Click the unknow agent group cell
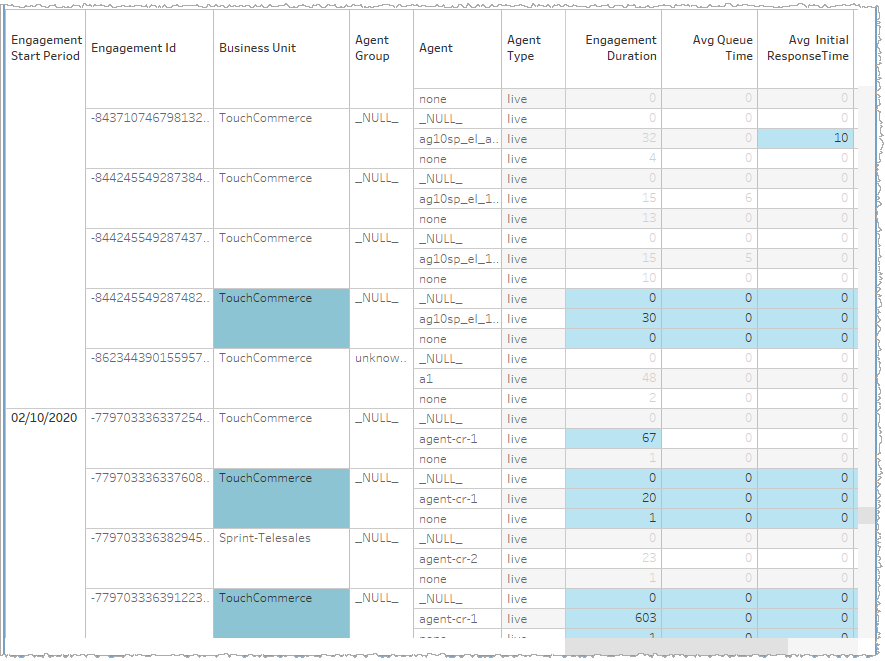 tap(379, 358)
